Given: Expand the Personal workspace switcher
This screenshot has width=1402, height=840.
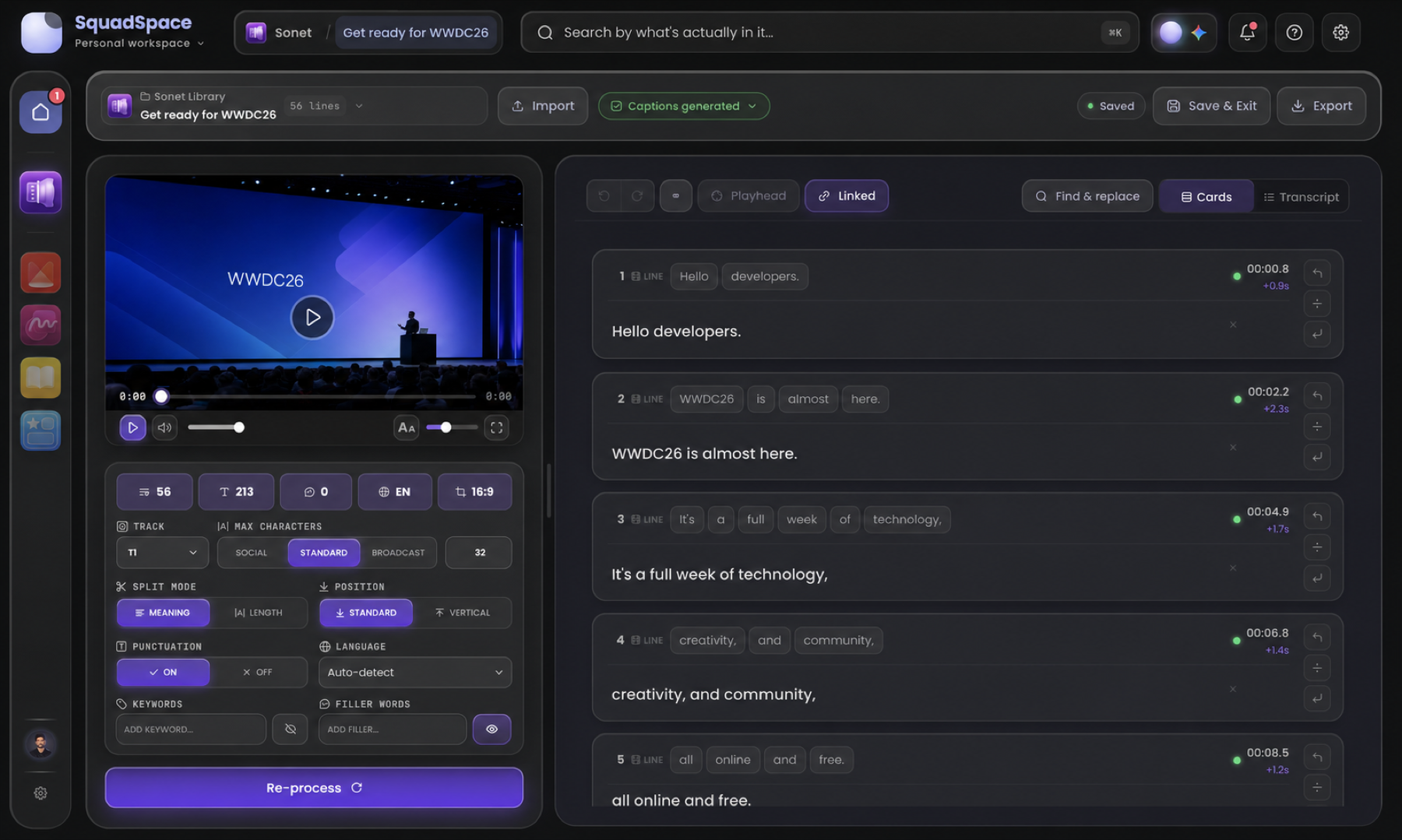Looking at the screenshot, I should pyautogui.click(x=139, y=44).
